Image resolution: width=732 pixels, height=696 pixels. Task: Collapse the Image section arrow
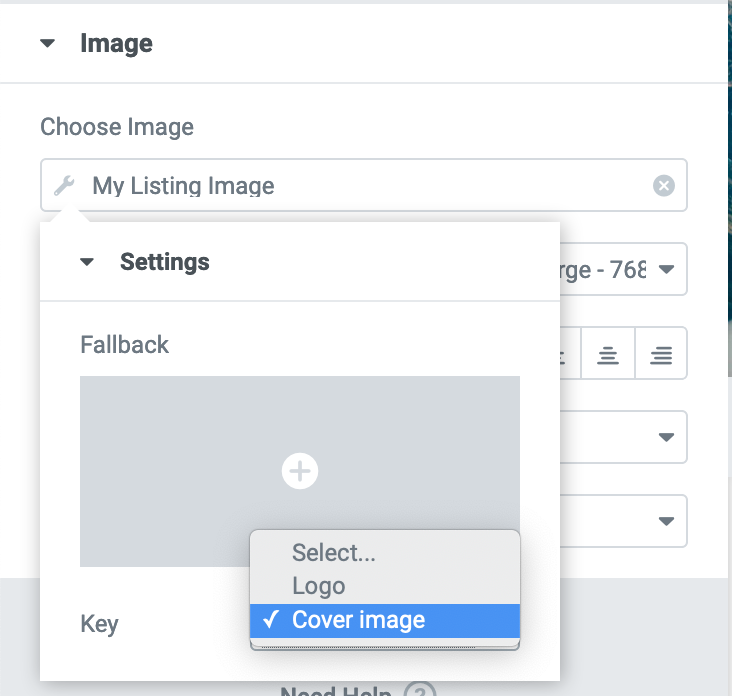coord(48,43)
